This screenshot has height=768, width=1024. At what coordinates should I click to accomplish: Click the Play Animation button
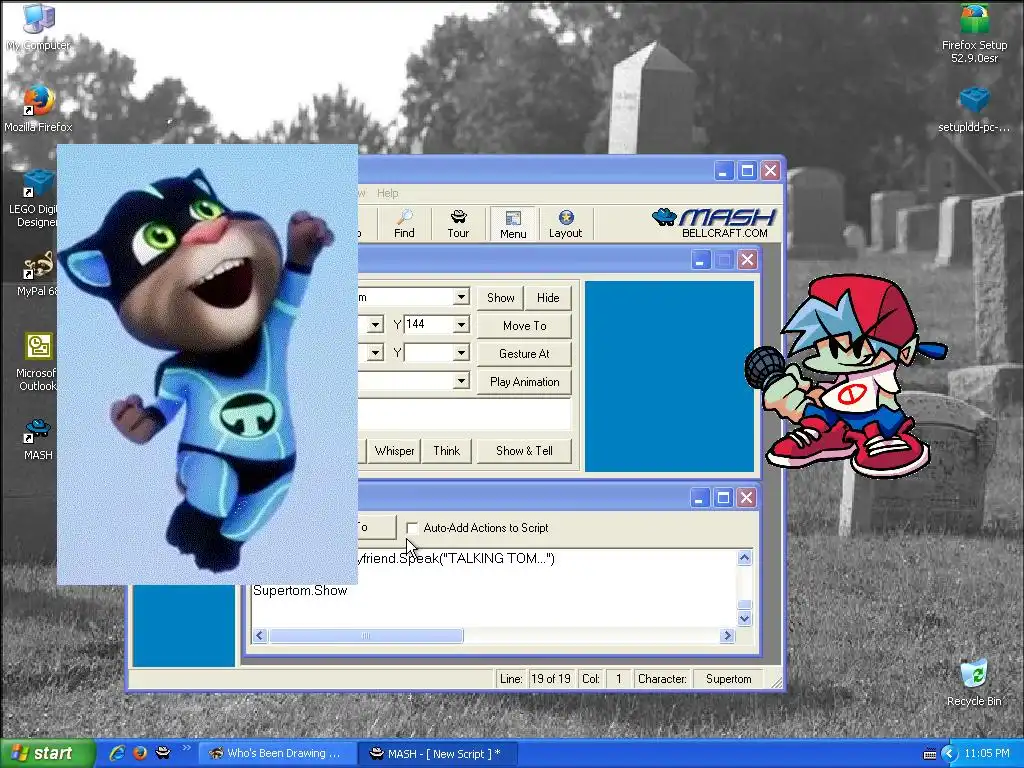pyautogui.click(x=524, y=382)
